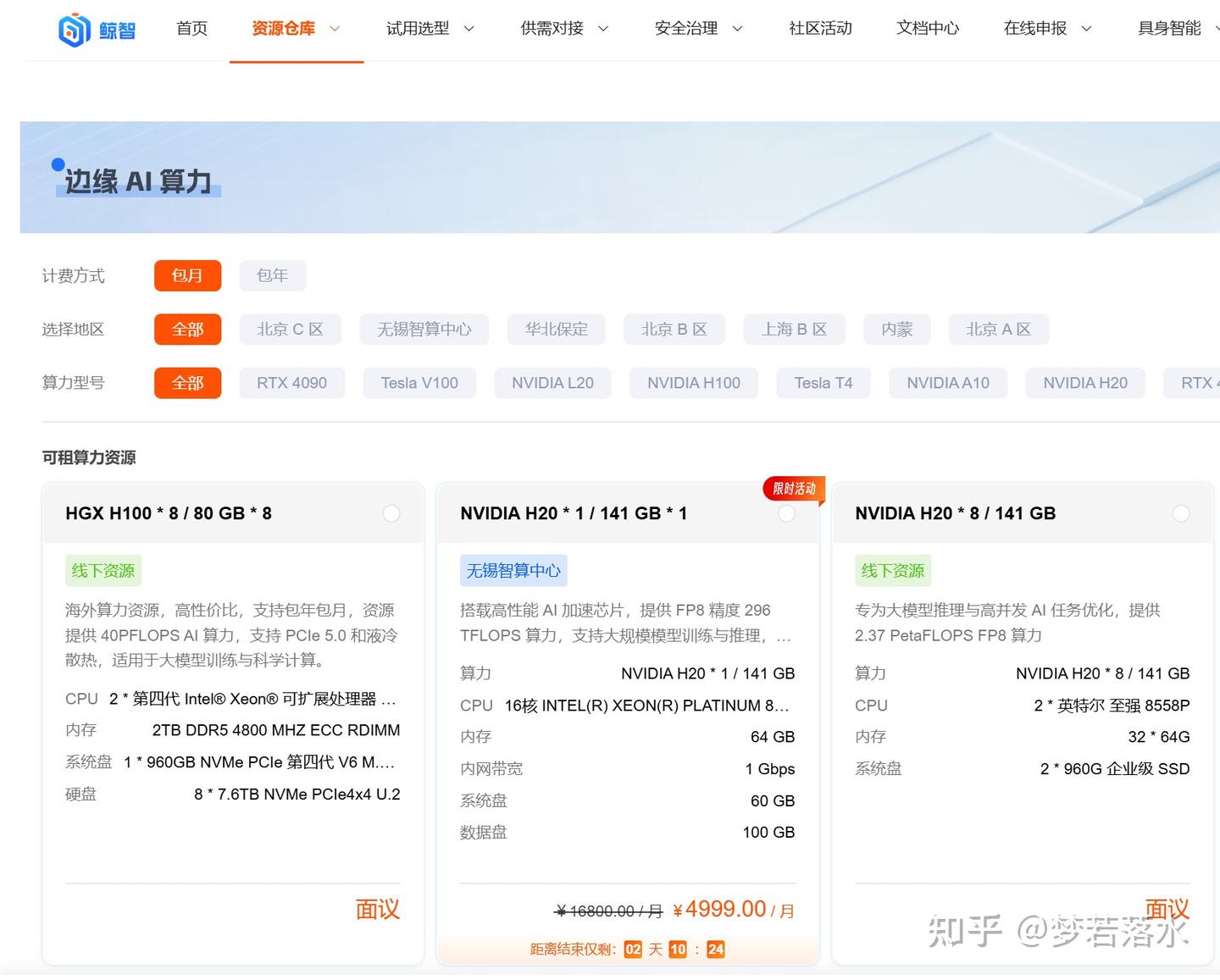Open the 首页 menu item
The height and width of the screenshot is (980, 1220).
point(191,29)
